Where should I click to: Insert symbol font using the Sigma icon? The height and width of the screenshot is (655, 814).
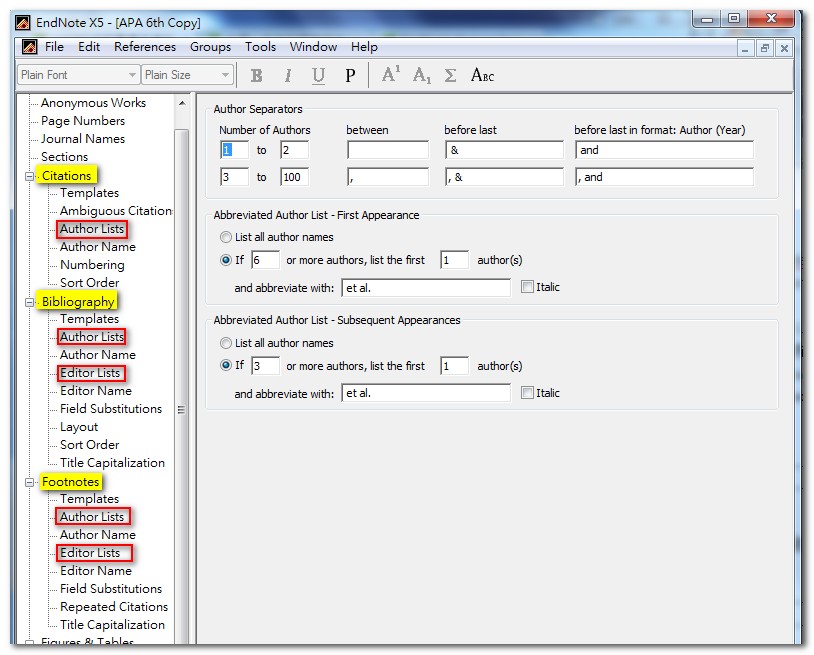450,75
